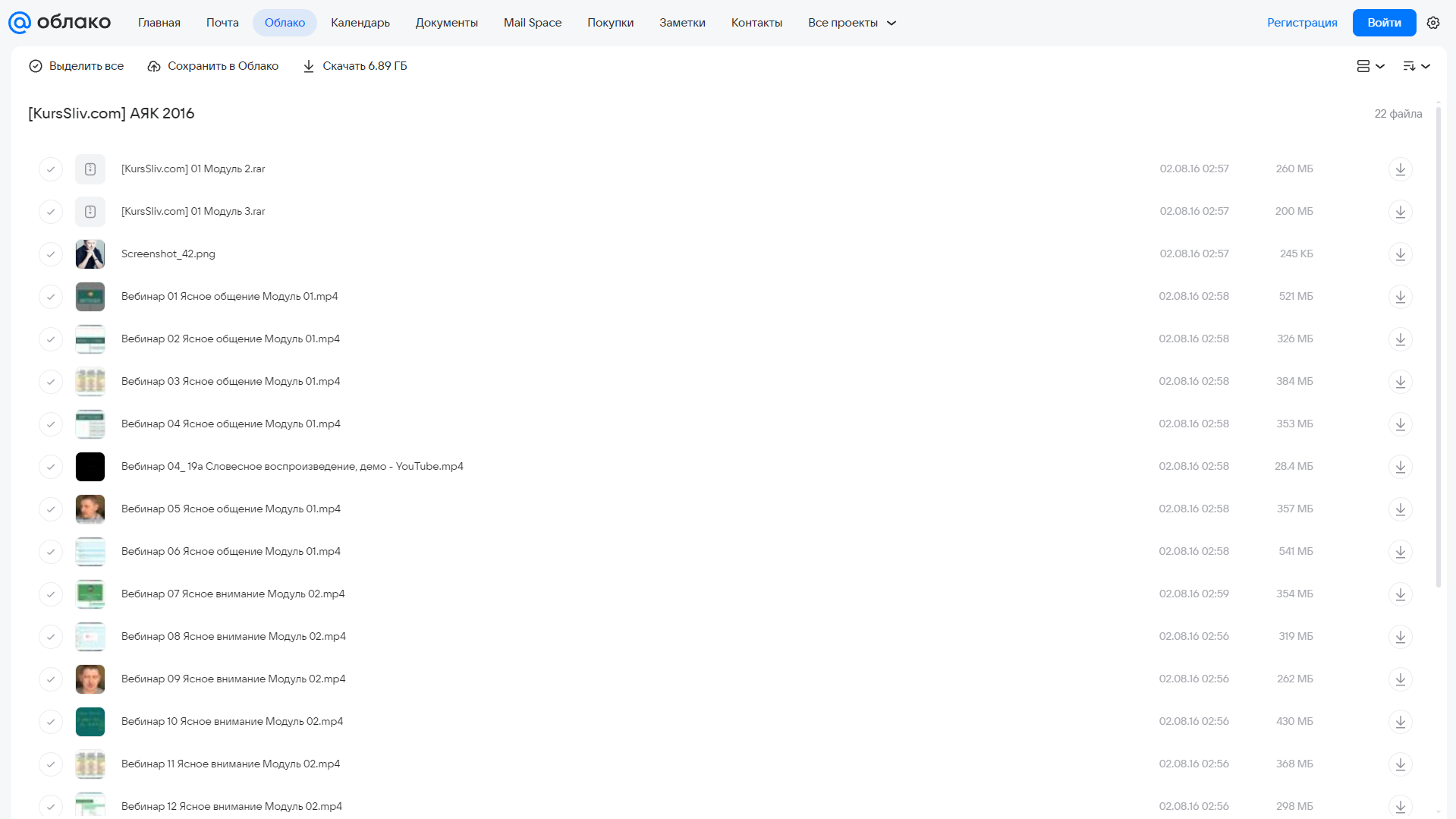Screen dimensions: 1456x819
Task: Download Вебинар 05 Ясное общение video
Action: click(1401, 509)
